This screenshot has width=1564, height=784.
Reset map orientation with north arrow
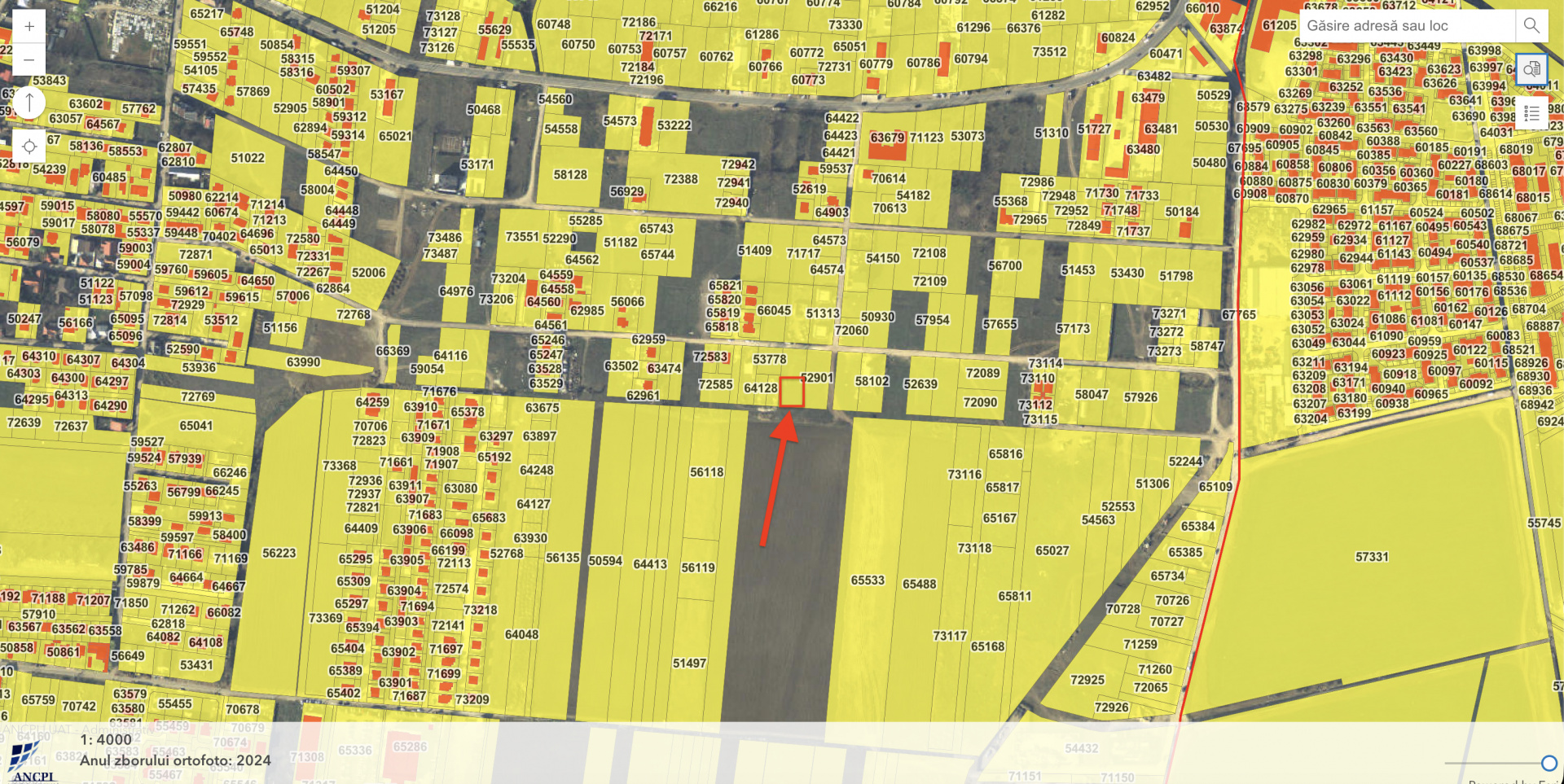29,103
